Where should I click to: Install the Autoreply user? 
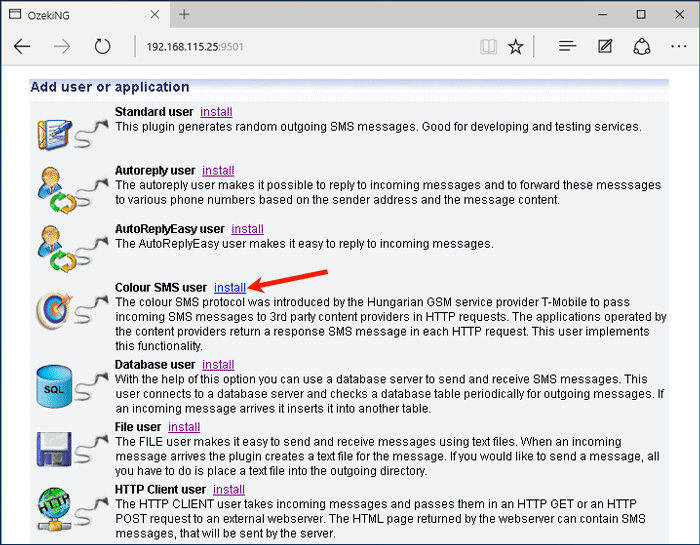point(218,170)
